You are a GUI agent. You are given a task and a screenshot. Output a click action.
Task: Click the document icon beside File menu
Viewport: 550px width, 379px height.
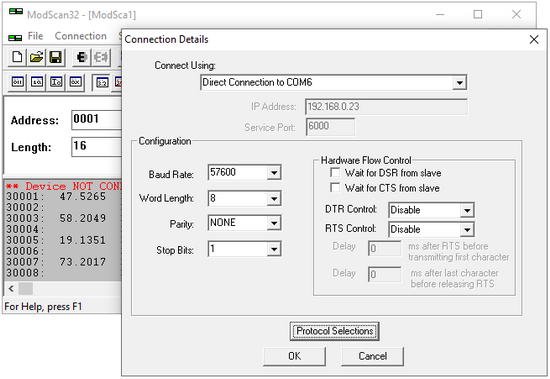(x=15, y=37)
